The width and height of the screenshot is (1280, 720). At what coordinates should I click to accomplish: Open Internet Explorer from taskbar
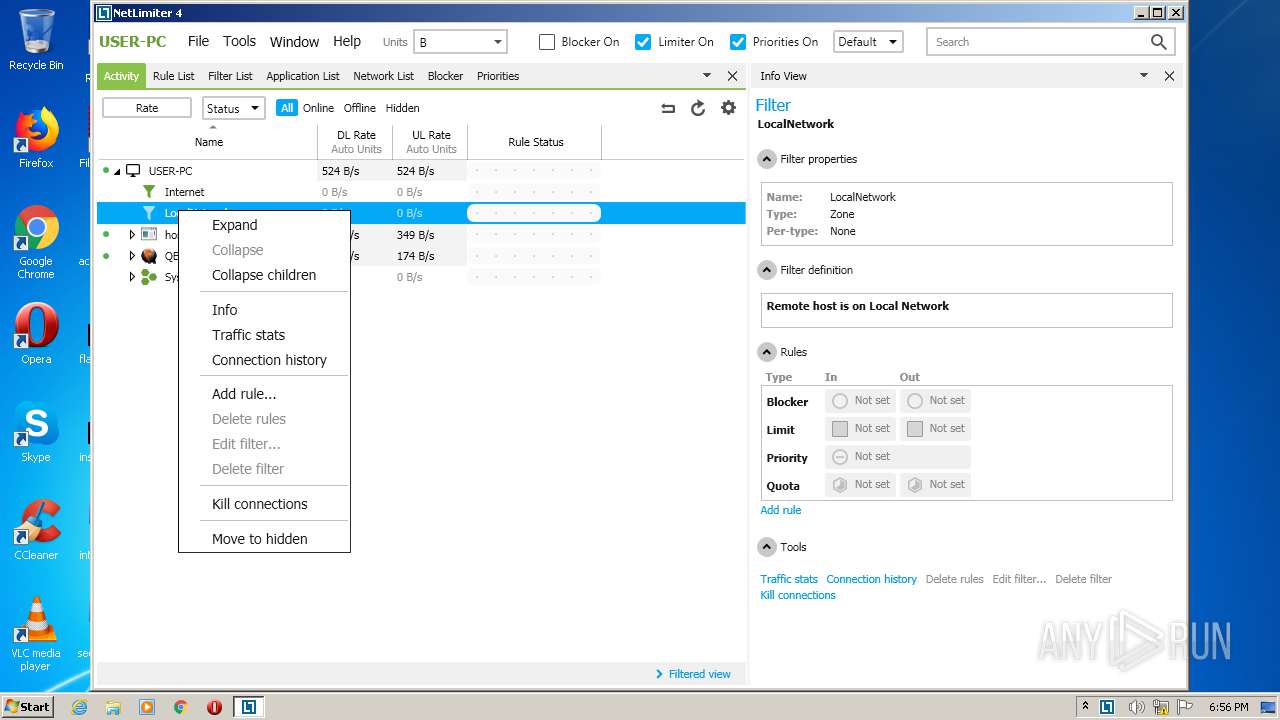(x=79, y=707)
